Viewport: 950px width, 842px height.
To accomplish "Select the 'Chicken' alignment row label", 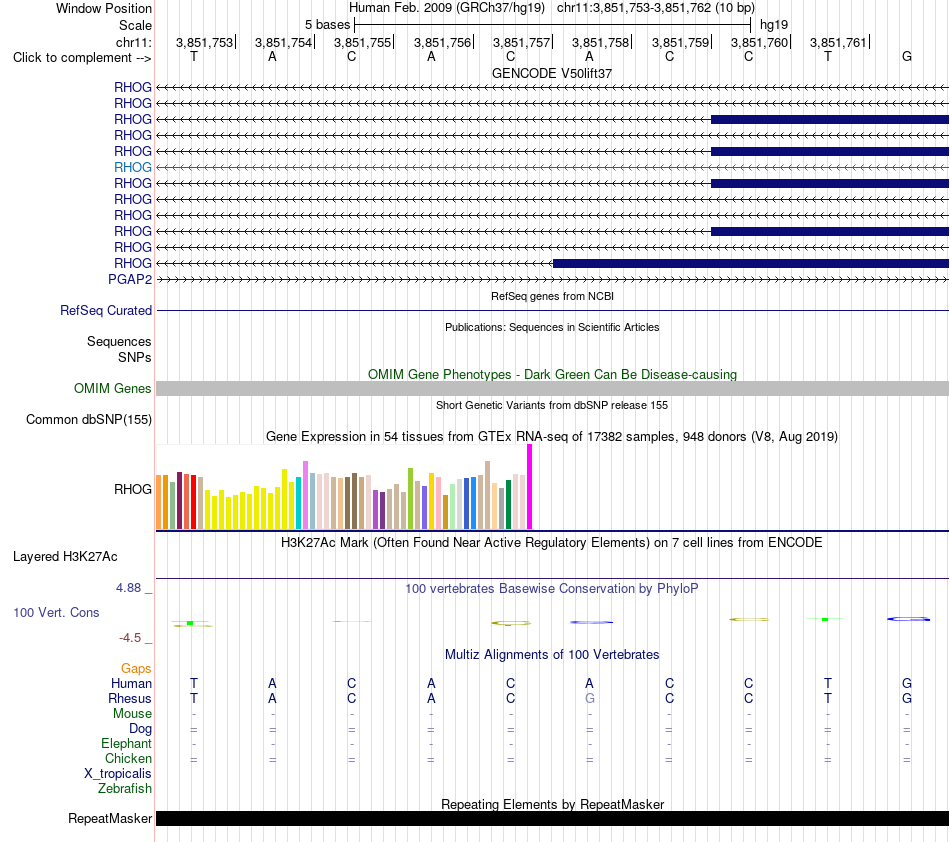I will pyautogui.click(x=128, y=758).
